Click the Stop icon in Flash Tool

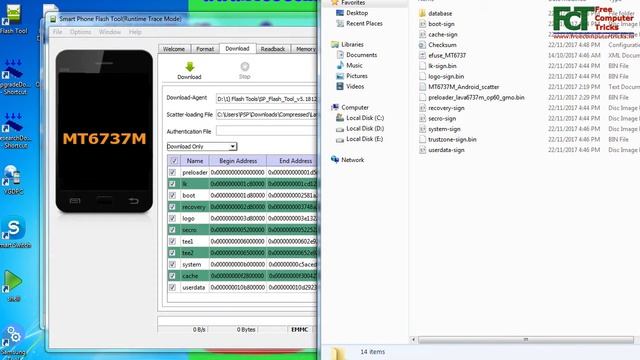tap(244, 67)
